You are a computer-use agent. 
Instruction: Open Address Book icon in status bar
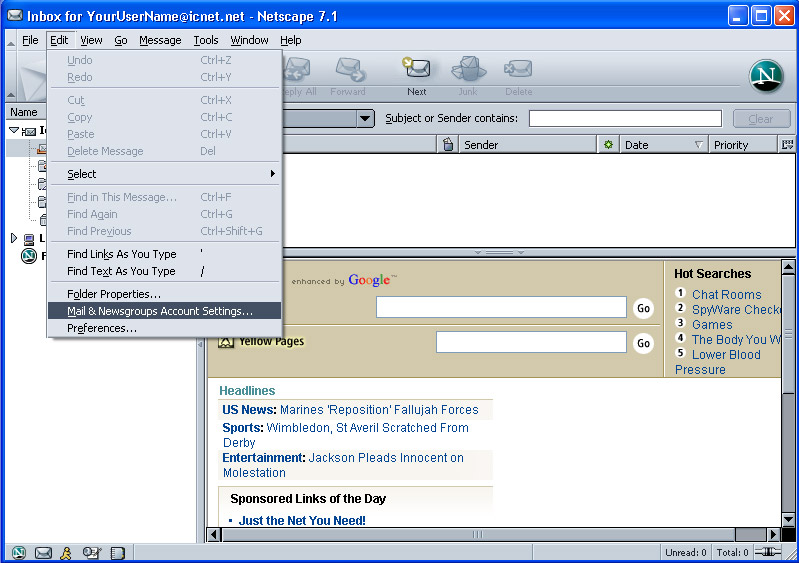117,553
